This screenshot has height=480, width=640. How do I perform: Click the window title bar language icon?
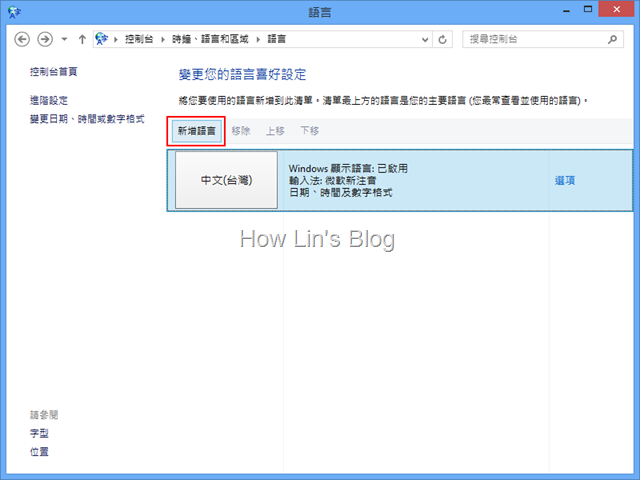click(14, 11)
